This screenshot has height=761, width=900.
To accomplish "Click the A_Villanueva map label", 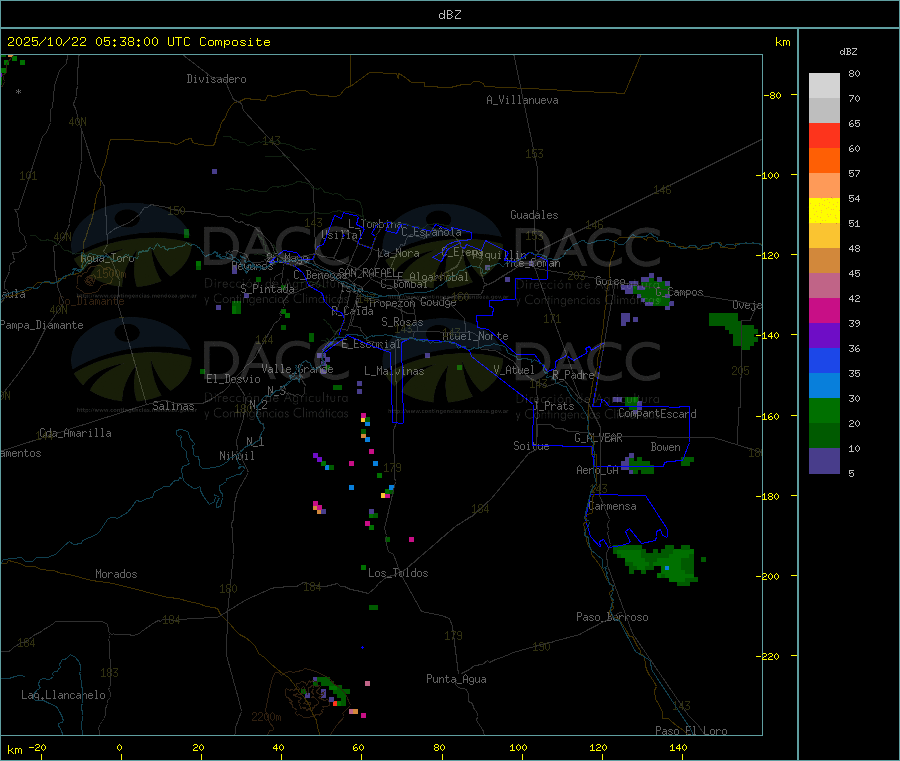I will tap(522, 100).
